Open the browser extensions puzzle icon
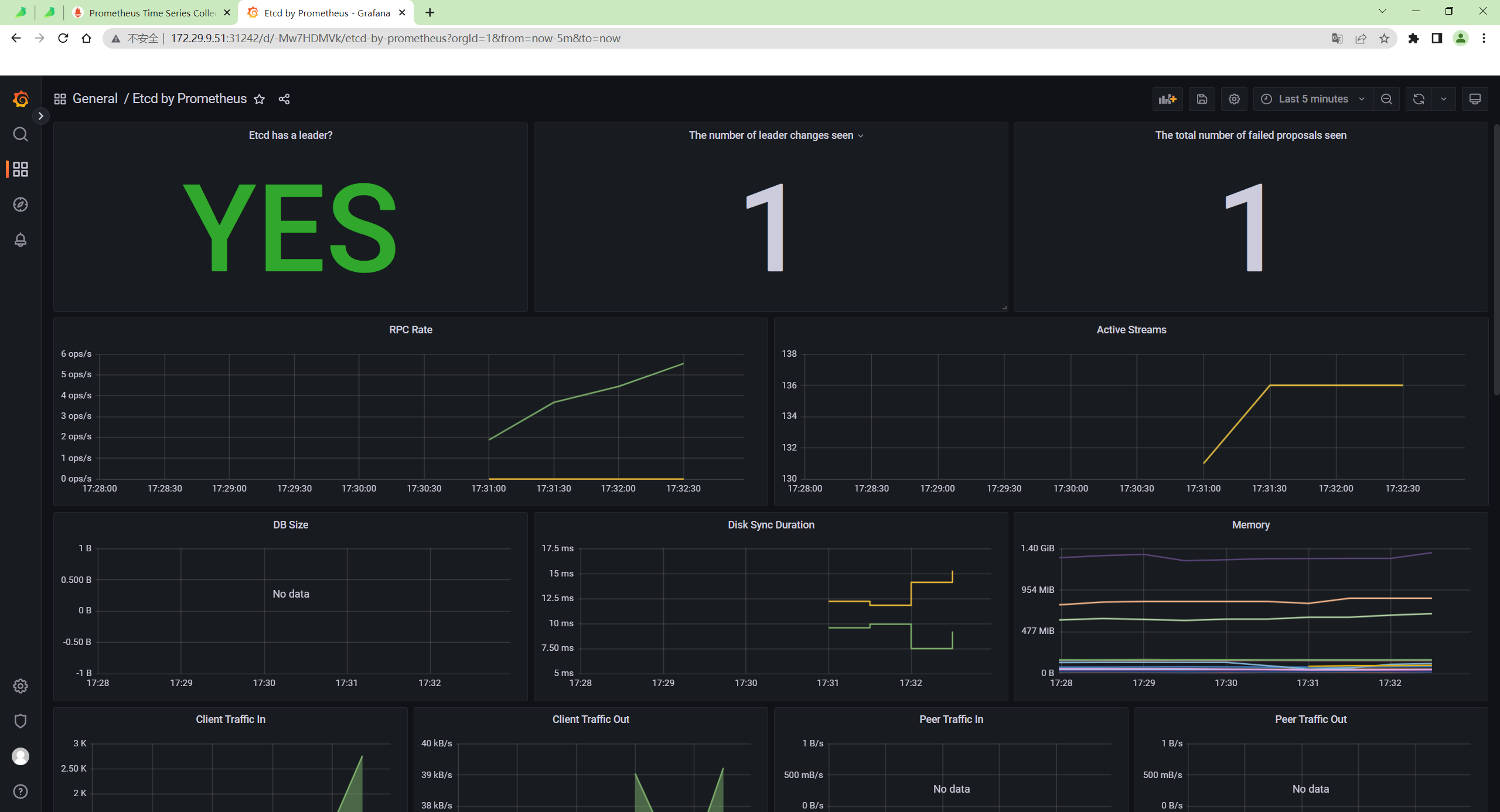The width and height of the screenshot is (1500, 812). pyautogui.click(x=1413, y=38)
